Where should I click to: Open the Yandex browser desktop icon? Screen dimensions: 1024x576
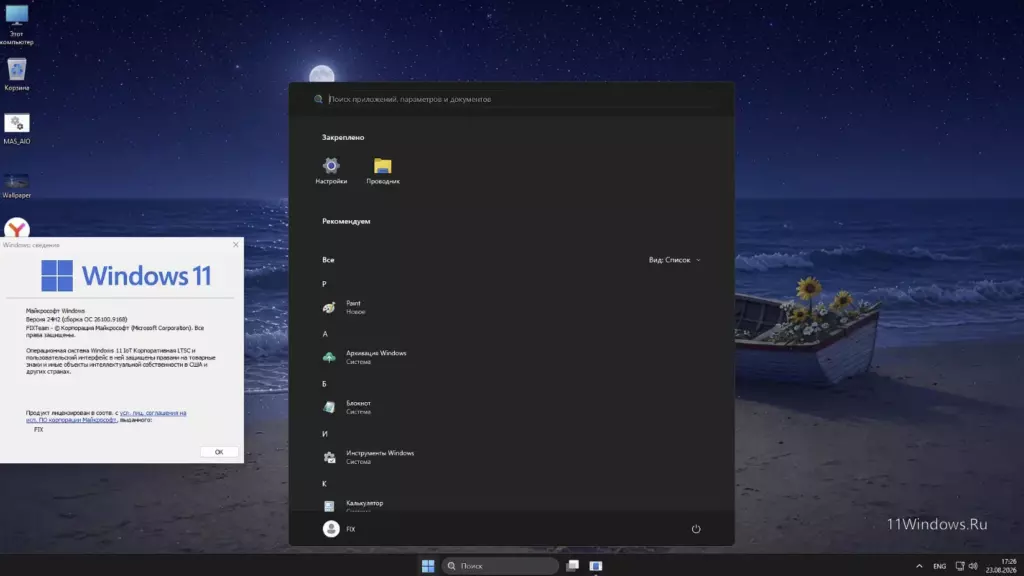click(x=17, y=229)
